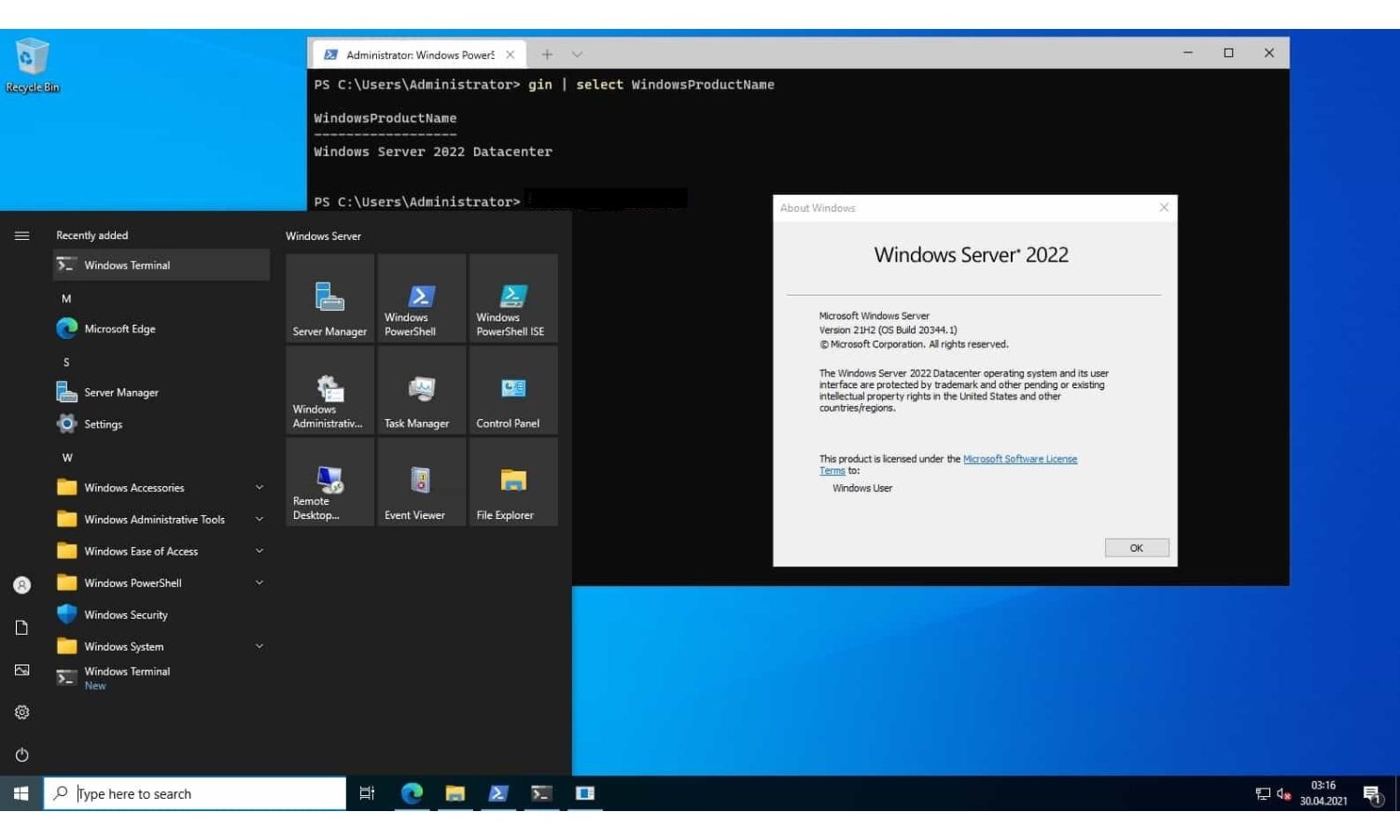Image resolution: width=1400 pixels, height=840 pixels.
Task: Click OK in About Windows dialog
Action: (1137, 548)
